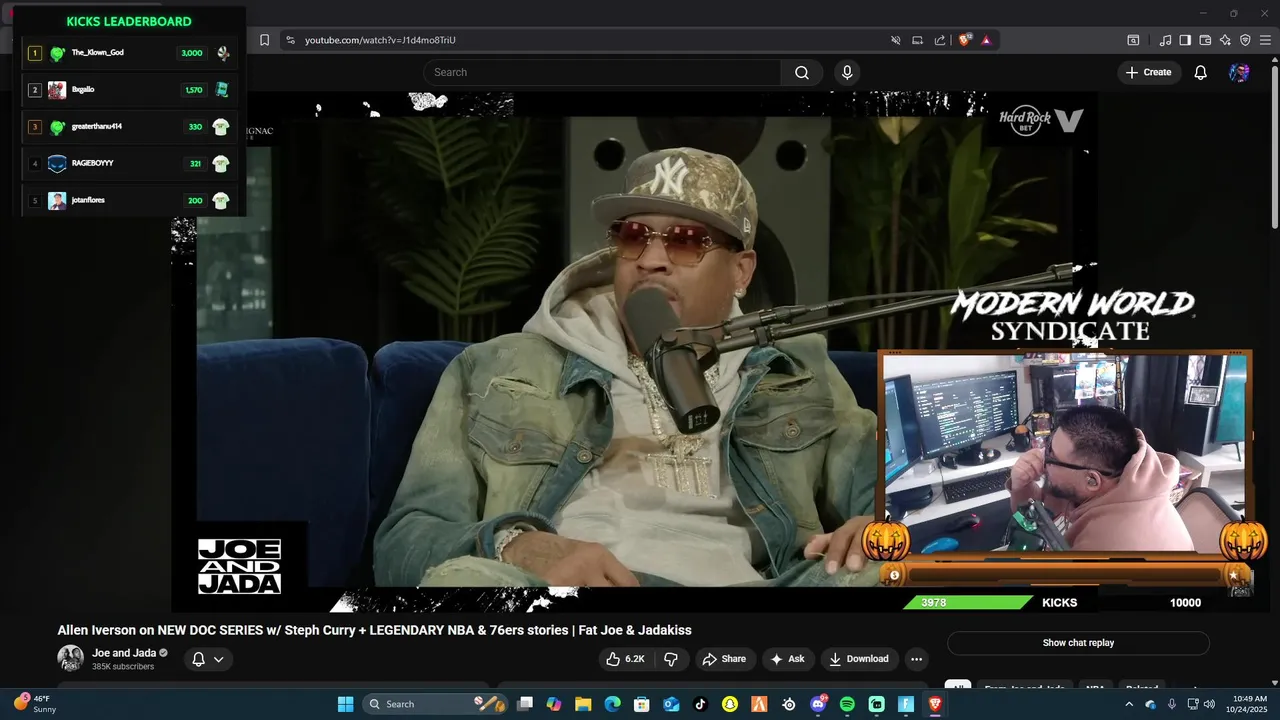
Task: Like the video with 6.2K likes
Action: tap(625, 659)
